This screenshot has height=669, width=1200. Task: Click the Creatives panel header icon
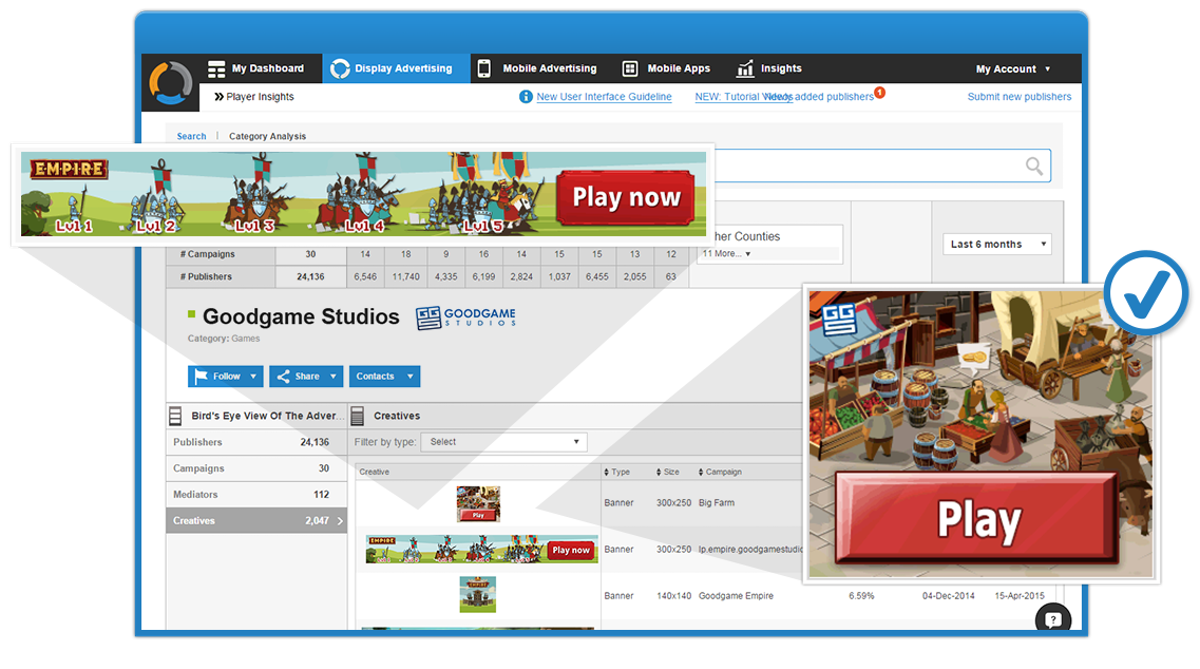coord(358,416)
